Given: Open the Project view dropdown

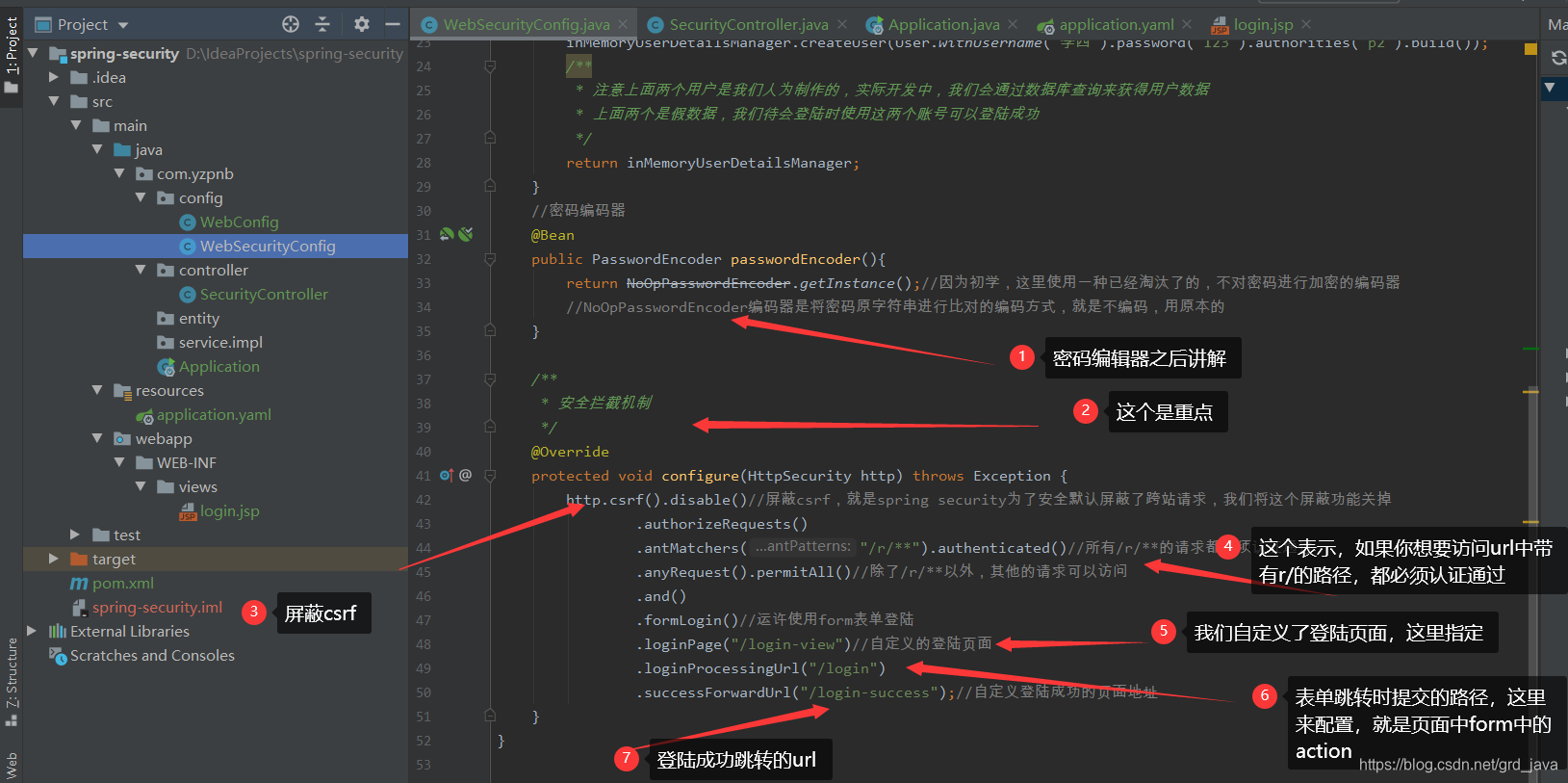Looking at the screenshot, I should pyautogui.click(x=82, y=24).
